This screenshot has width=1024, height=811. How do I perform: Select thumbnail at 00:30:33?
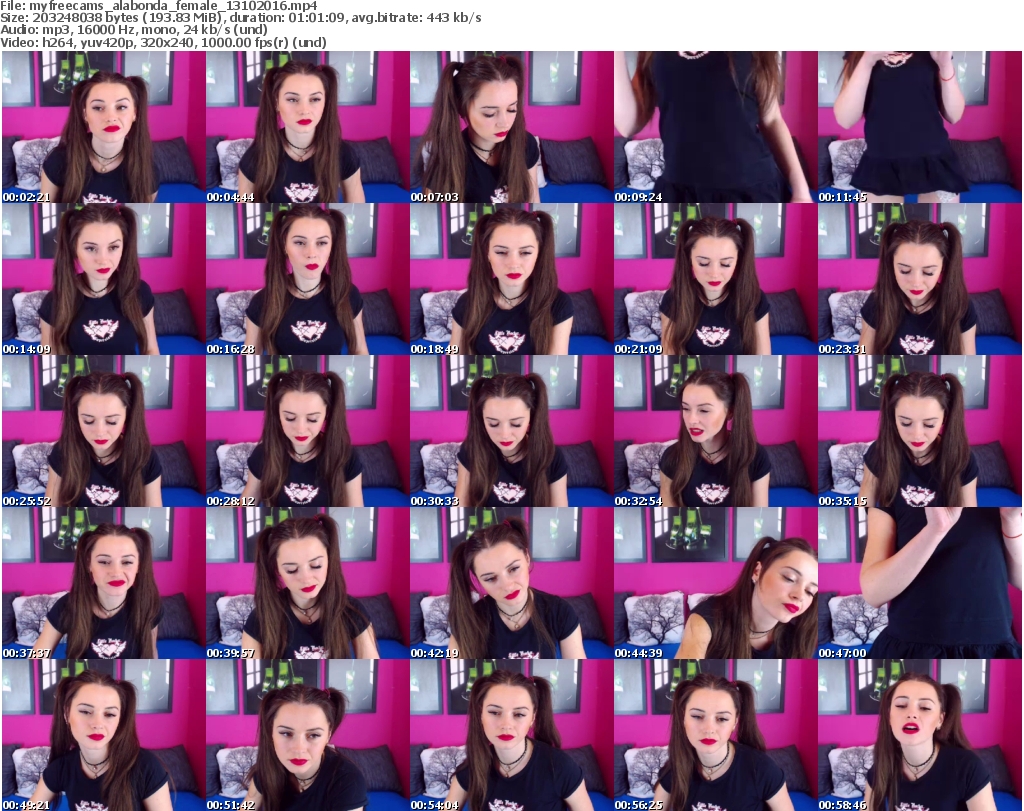(x=511, y=431)
